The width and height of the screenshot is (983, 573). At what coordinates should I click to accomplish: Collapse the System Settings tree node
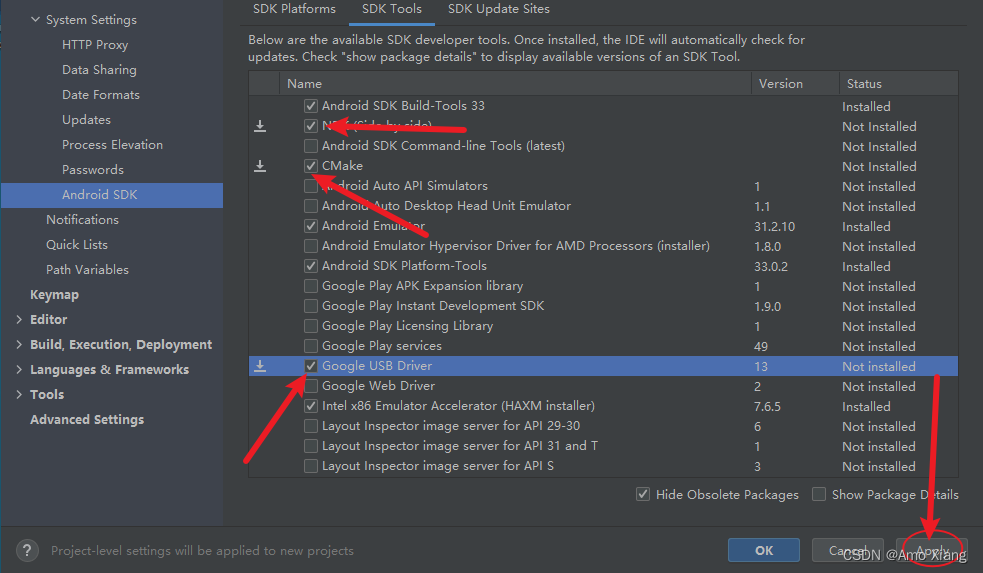click(x=35, y=20)
